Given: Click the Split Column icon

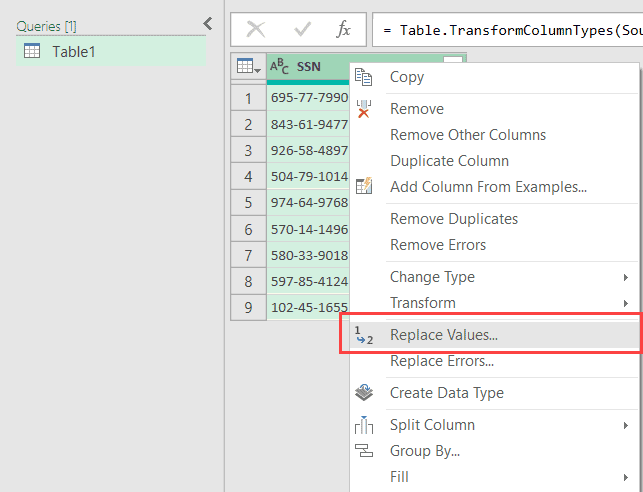Looking at the screenshot, I should [x=364, y=425].
